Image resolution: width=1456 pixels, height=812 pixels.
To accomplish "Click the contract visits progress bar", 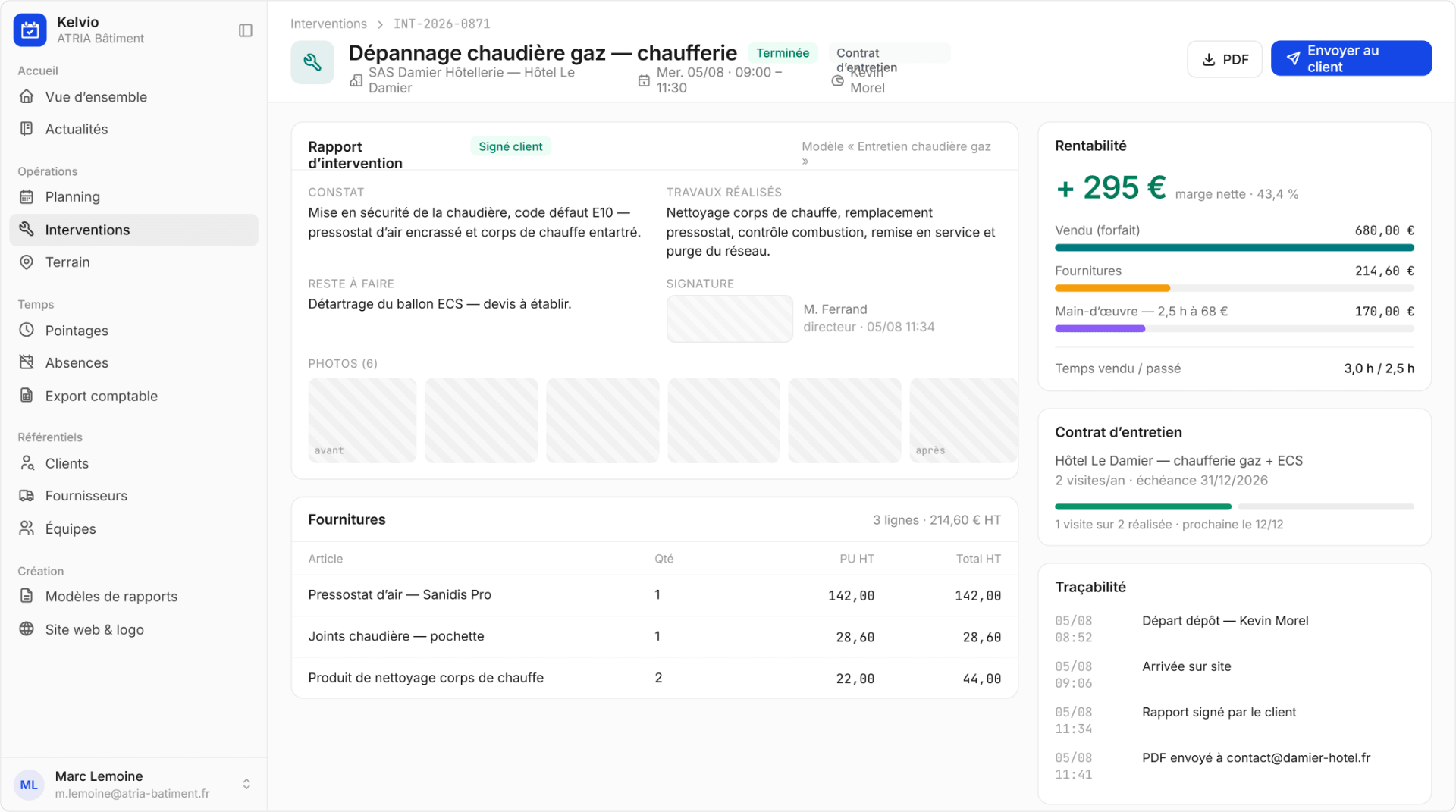I will (x=1235, y=506).
